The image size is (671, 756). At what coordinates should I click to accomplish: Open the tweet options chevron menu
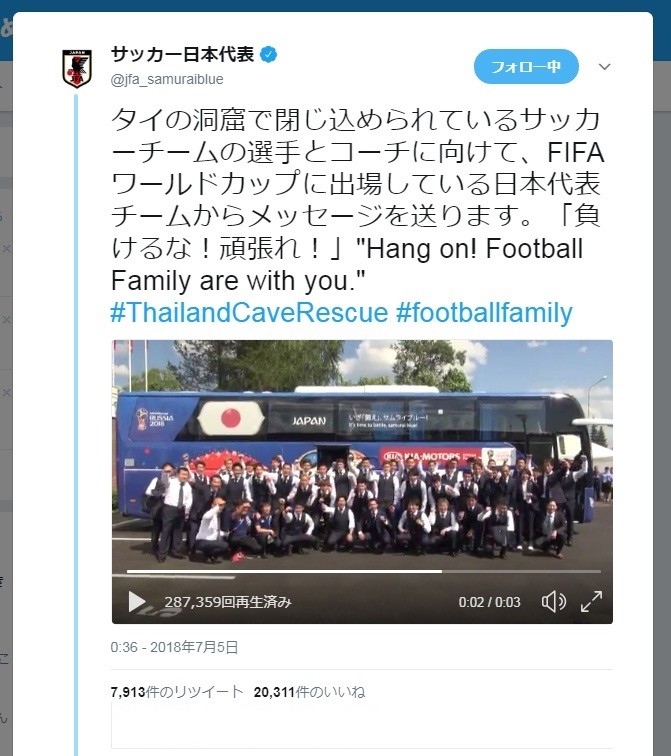click(604, 67)
